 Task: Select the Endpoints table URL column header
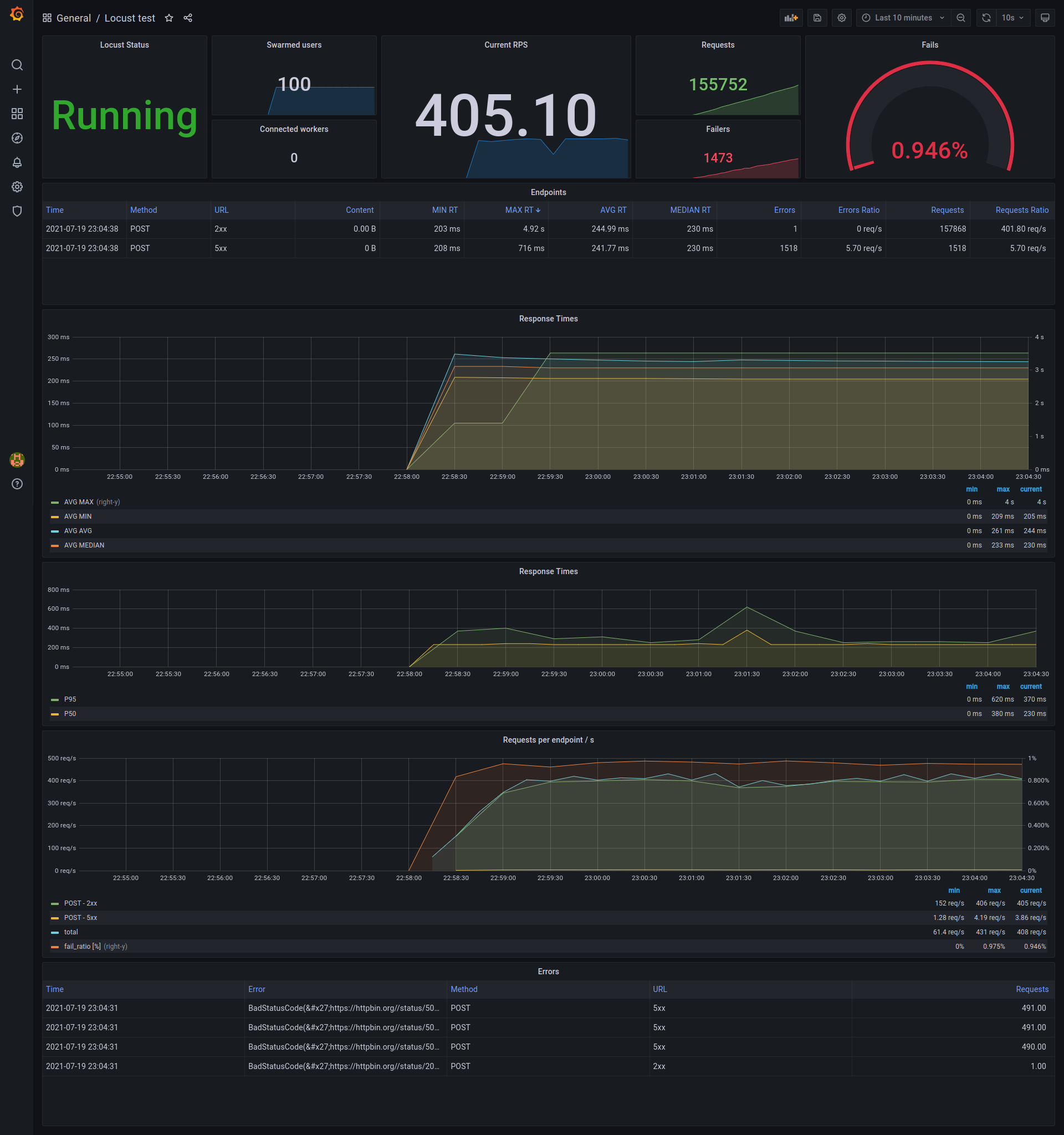click(x=219, y=209)
